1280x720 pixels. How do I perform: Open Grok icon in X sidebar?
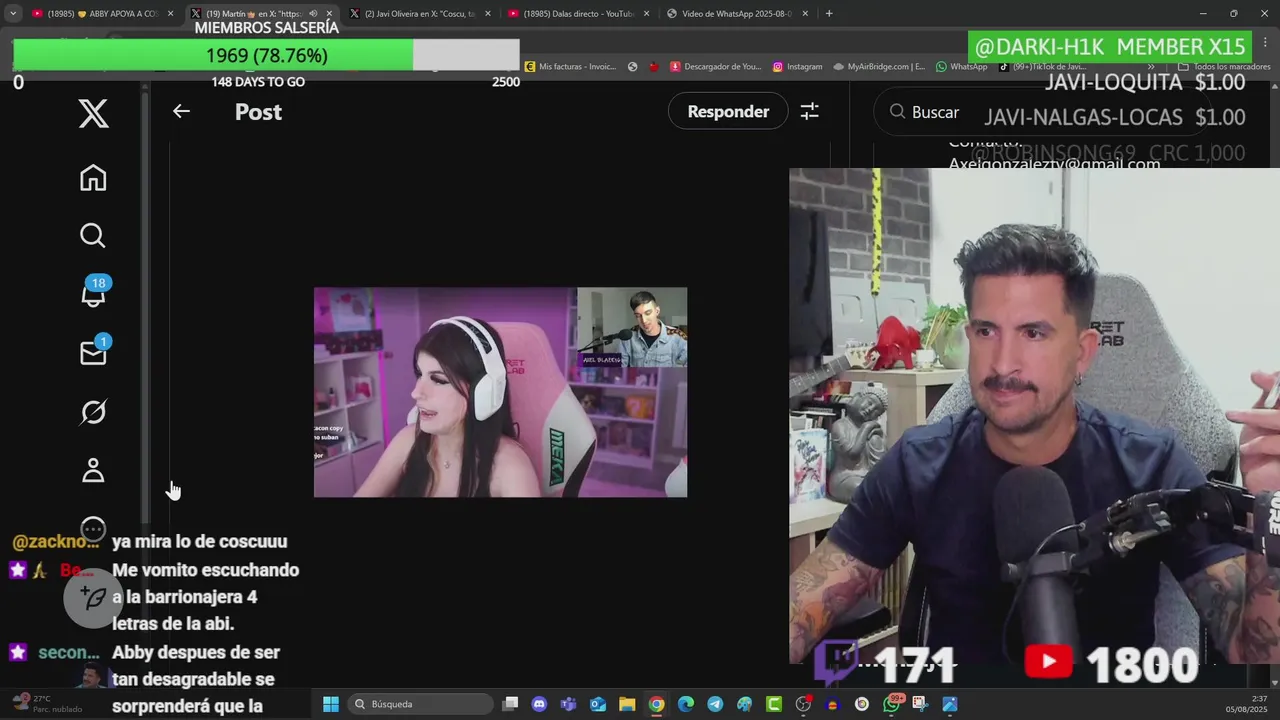[x=93, y=412]
